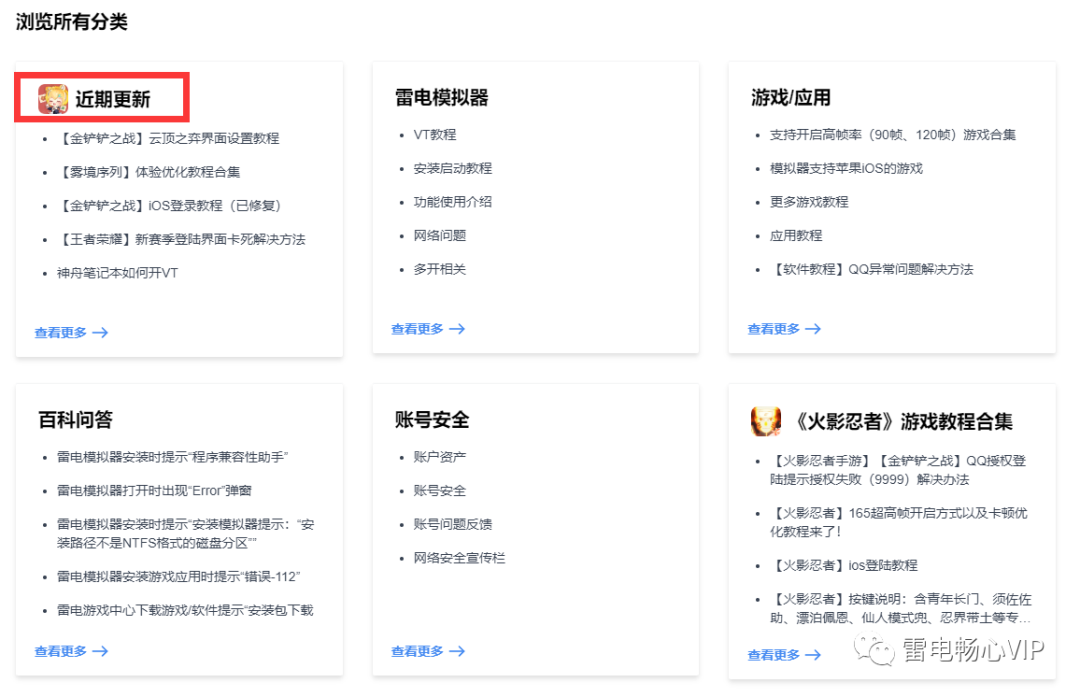Open the VT教程 link
This screenshot has width=1080, height=697.
(x=436, y=134)
